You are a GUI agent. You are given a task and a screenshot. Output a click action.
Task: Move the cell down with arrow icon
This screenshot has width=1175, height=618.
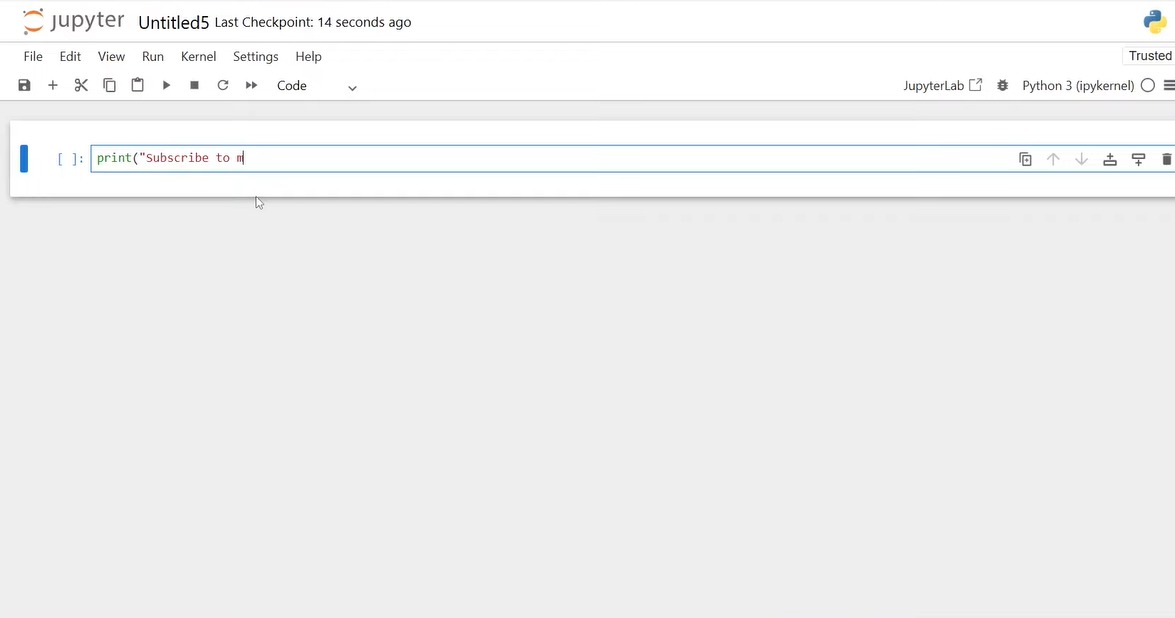1081,159
